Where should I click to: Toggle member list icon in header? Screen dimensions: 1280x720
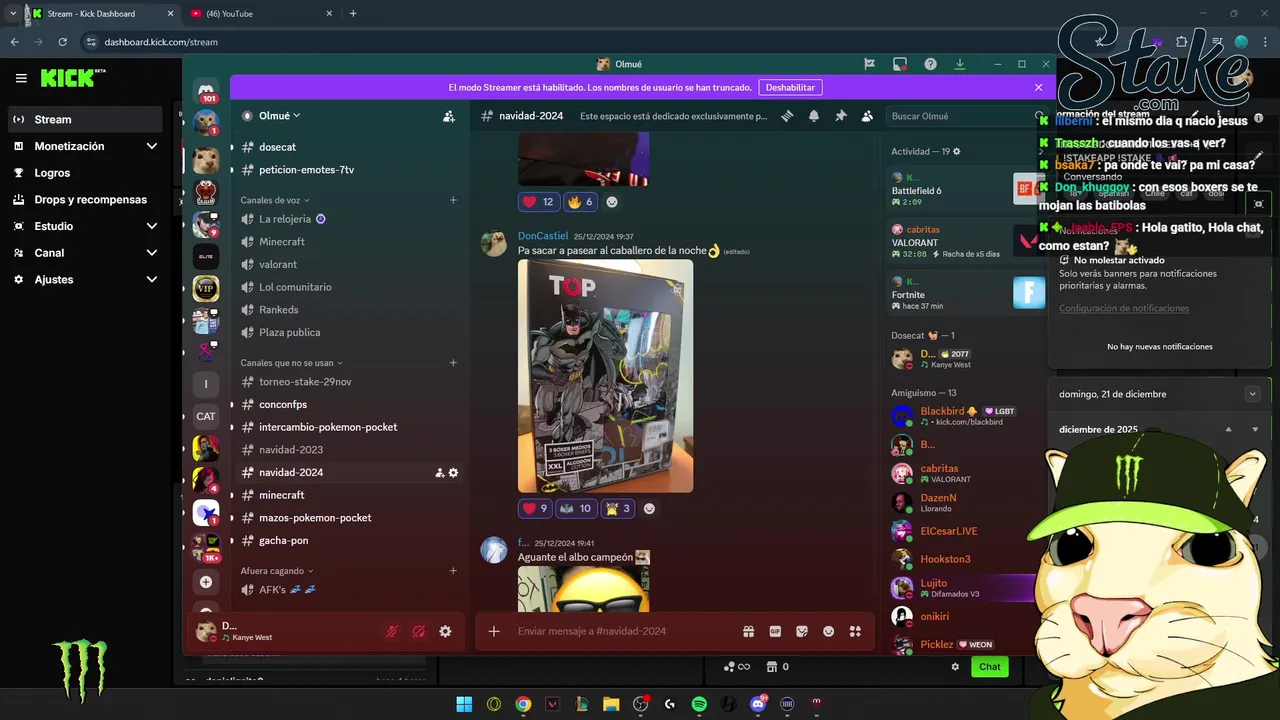click(x=867, y=116)
